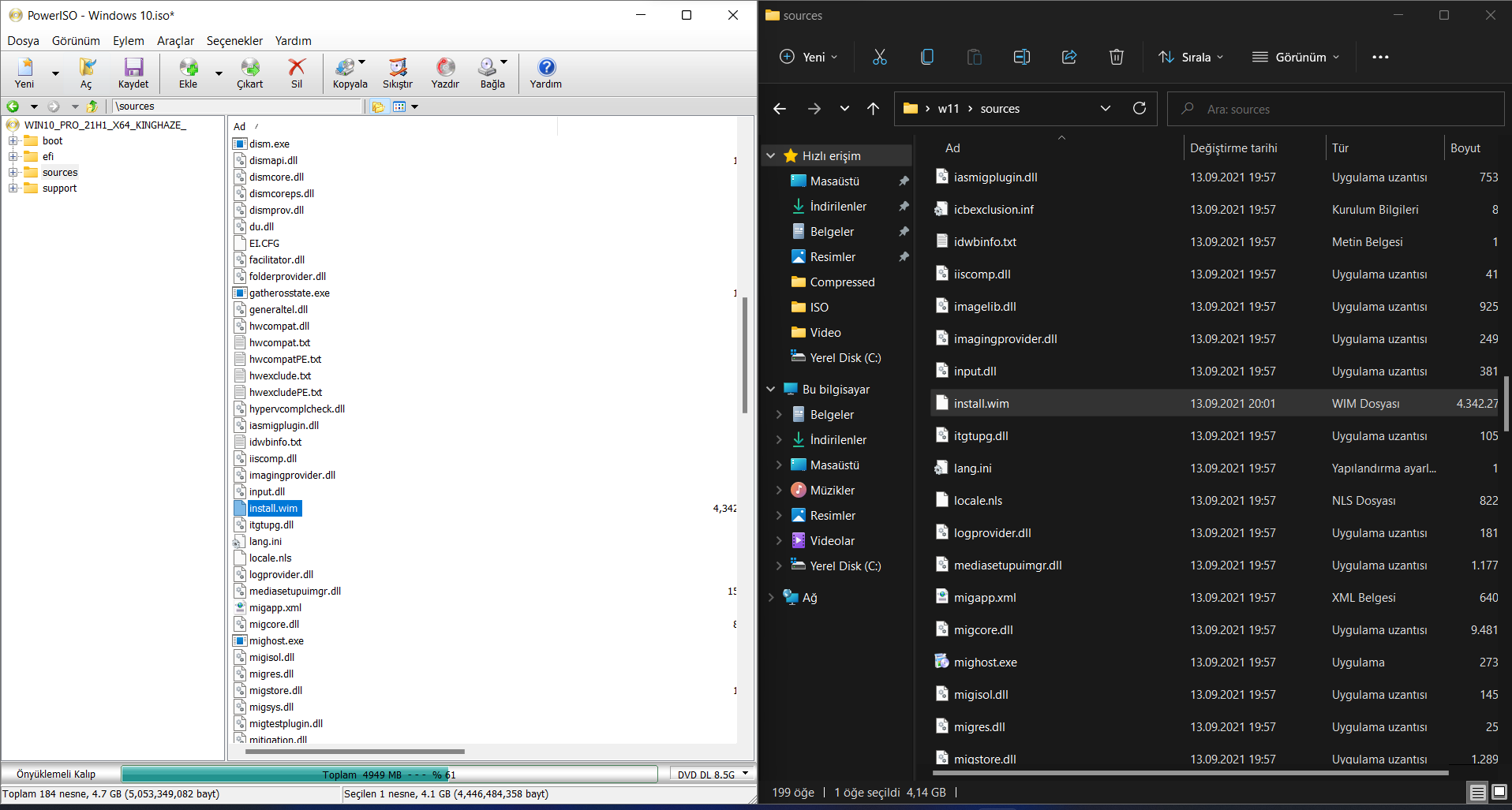Expand the support folder in PowerISO tree
Viewport: 1512px width, 810px height.
(x=13, y=189)
